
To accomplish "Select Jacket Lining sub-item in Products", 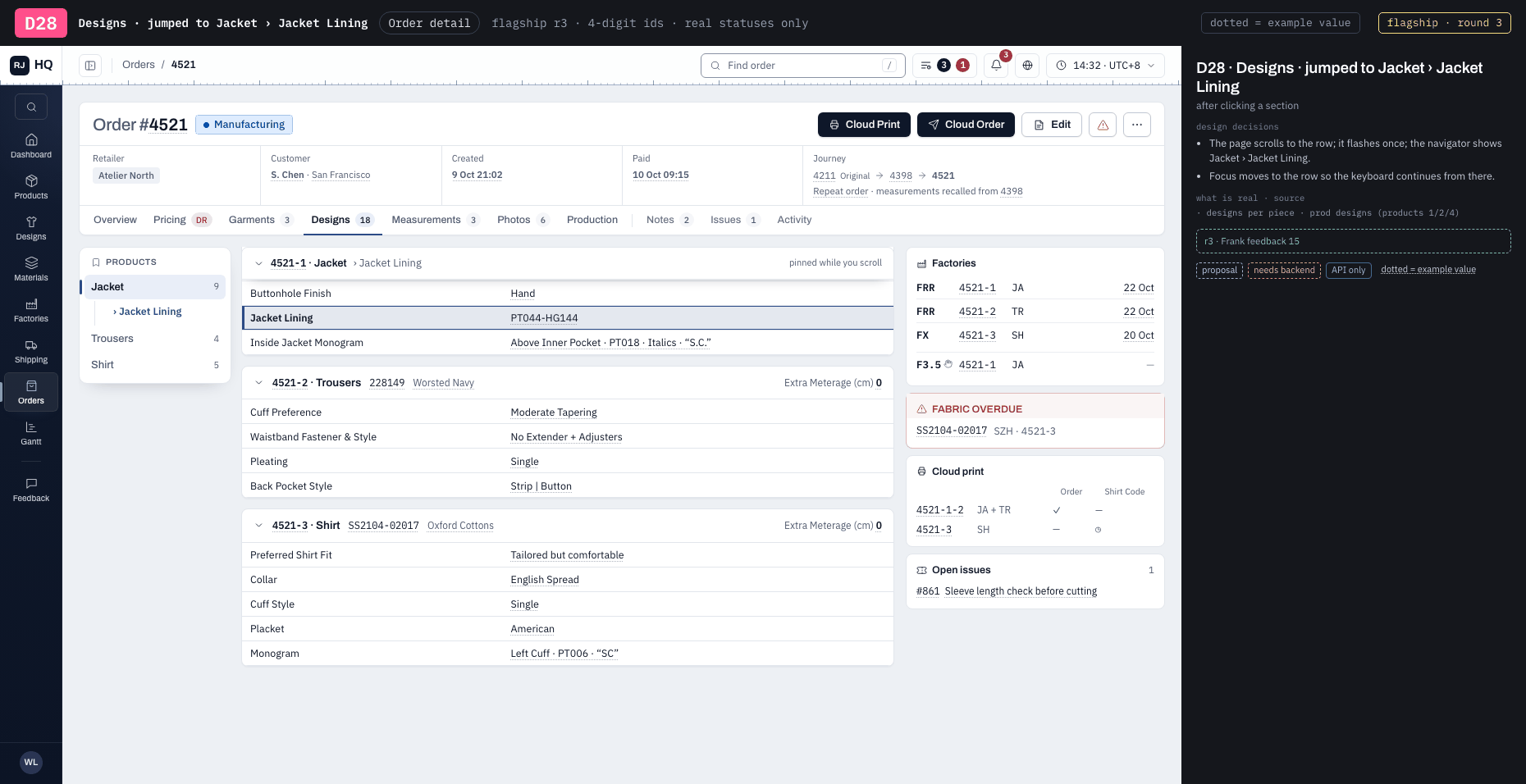I will pos(149,312).
